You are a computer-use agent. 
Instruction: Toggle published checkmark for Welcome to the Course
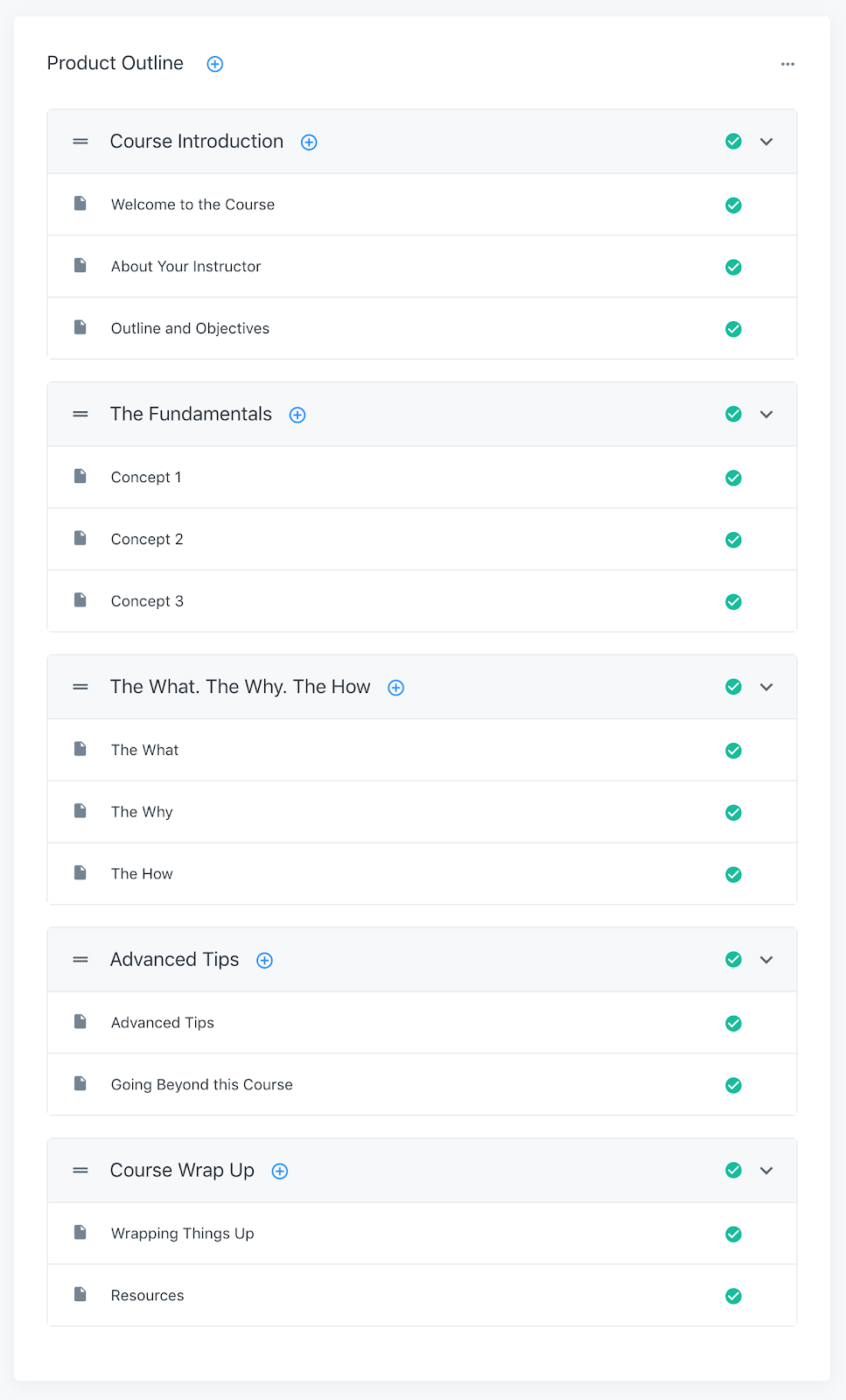pos(733,206)
